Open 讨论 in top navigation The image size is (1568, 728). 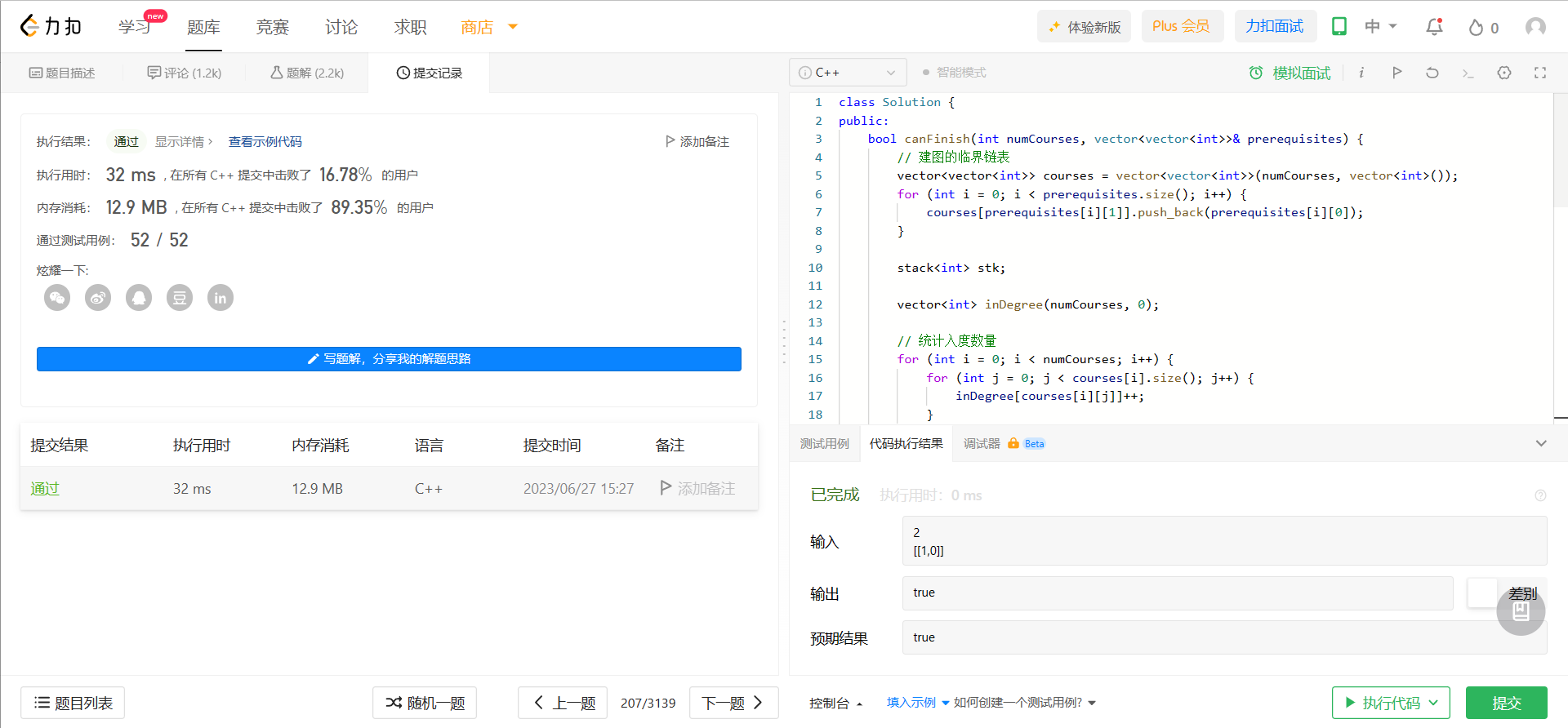pos(341,27)
